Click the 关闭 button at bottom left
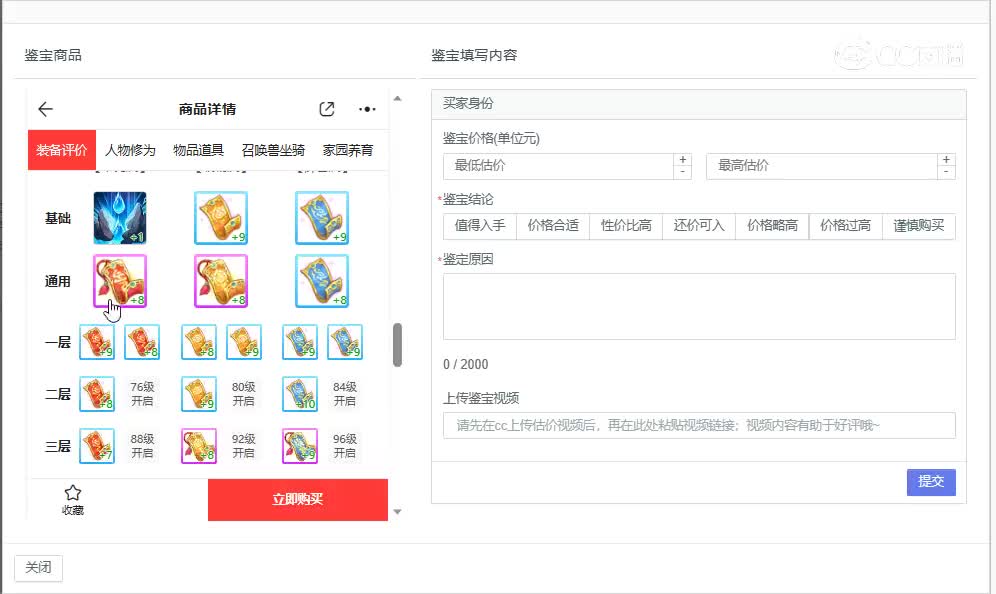 pyautogui.click(x=37, y=567)
